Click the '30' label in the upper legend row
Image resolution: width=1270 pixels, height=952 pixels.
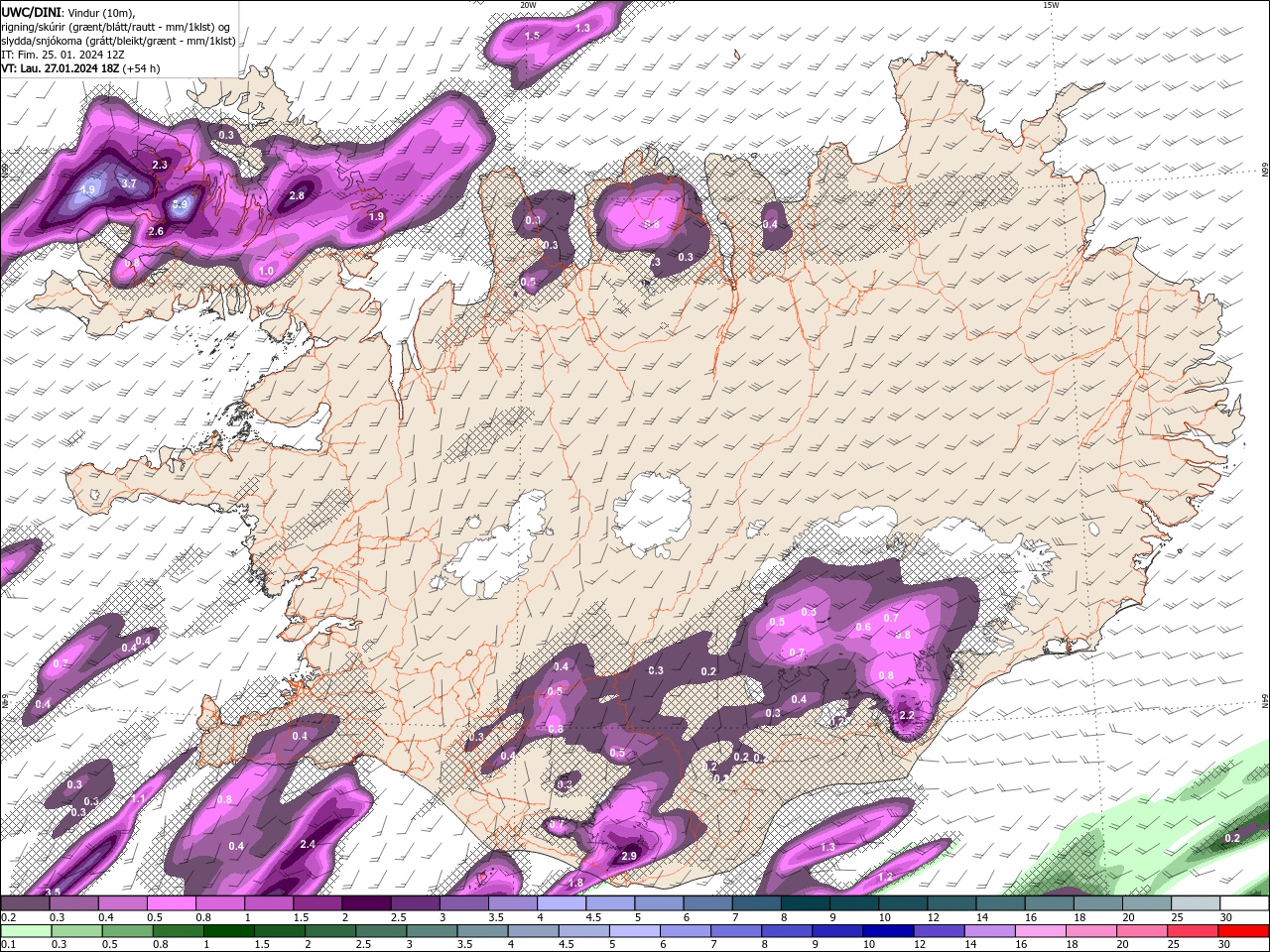pyautogui.click(x=1226, y=917)
